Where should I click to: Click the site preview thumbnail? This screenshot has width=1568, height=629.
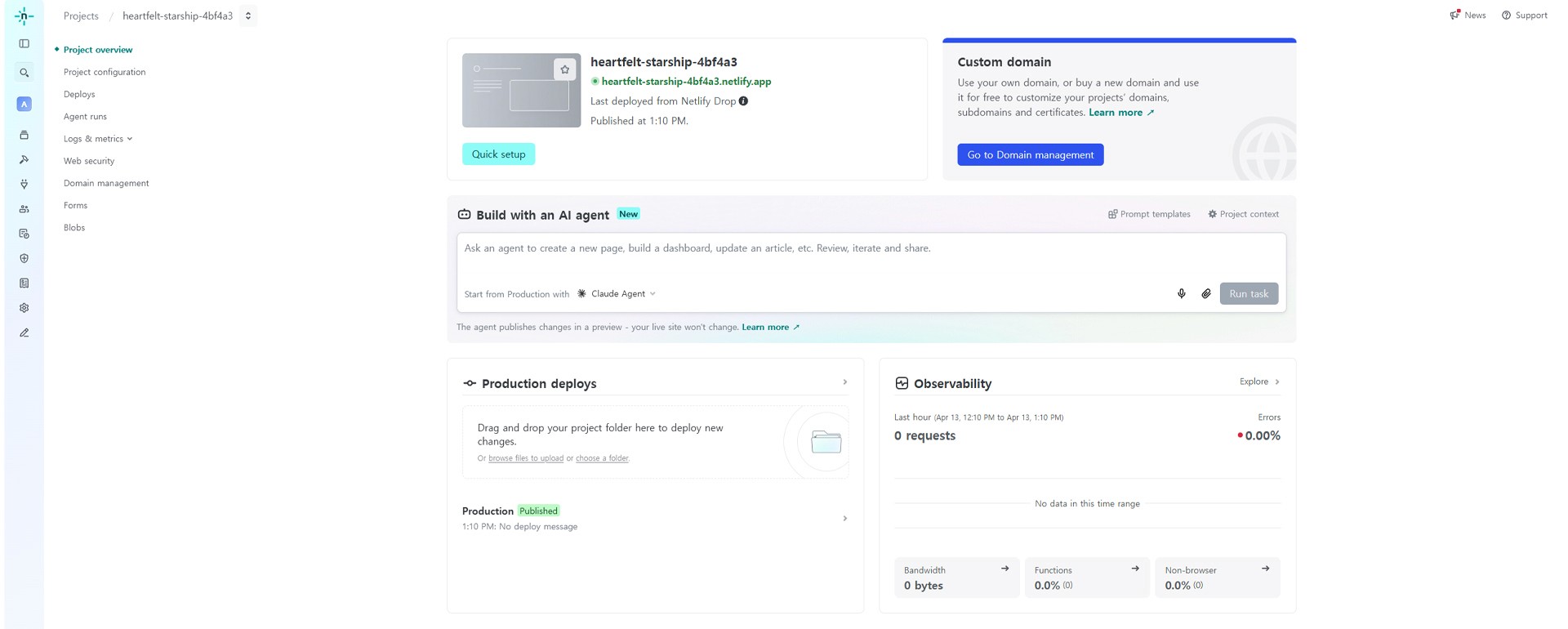click(521, 90)
